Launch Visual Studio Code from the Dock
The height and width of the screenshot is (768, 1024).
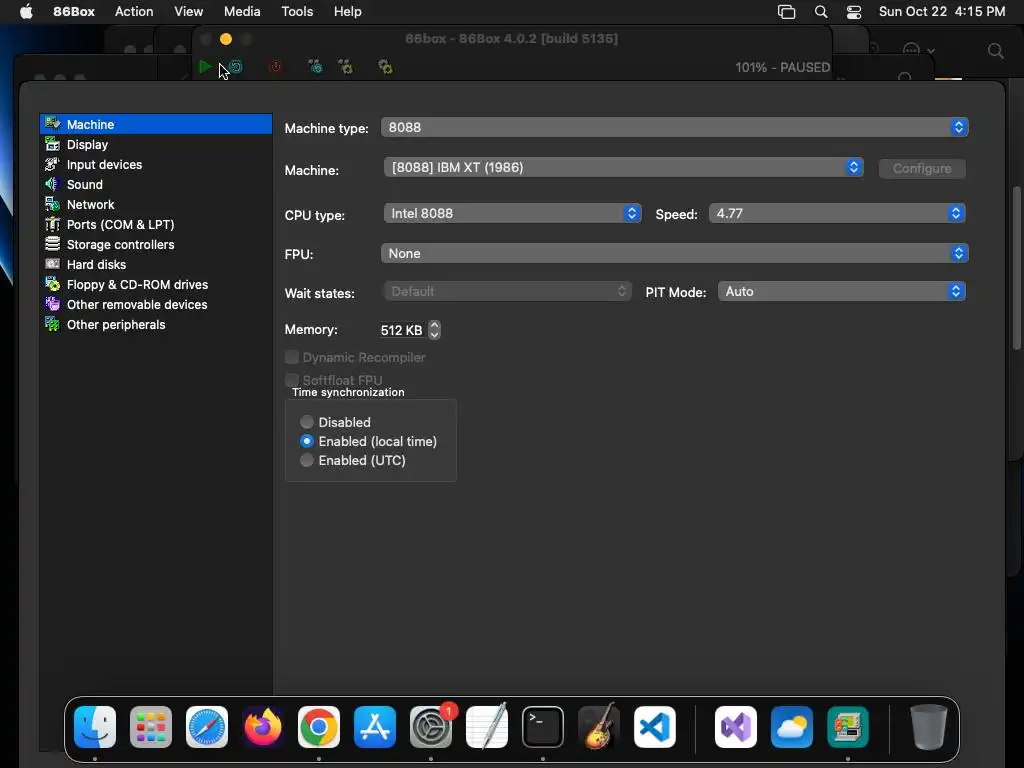click(654, 727)
